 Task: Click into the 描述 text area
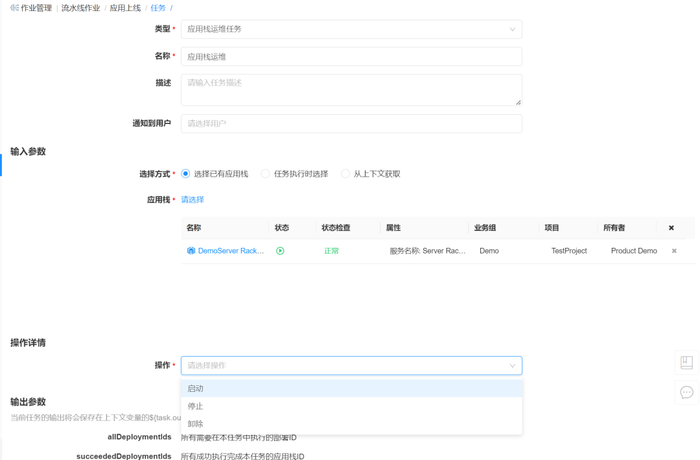tap(351, 89)
